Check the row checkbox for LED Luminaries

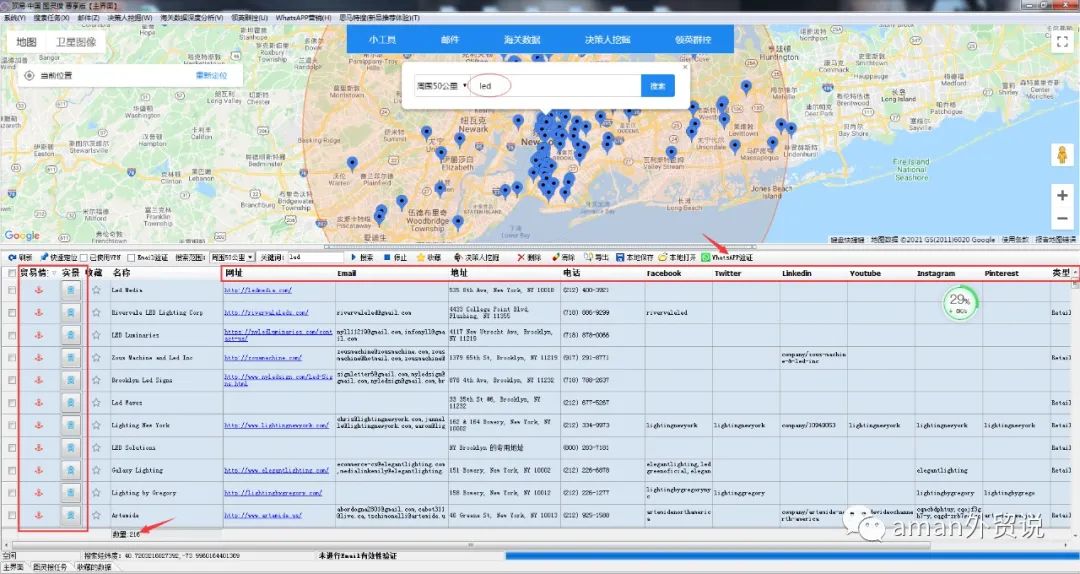point(12,335)
